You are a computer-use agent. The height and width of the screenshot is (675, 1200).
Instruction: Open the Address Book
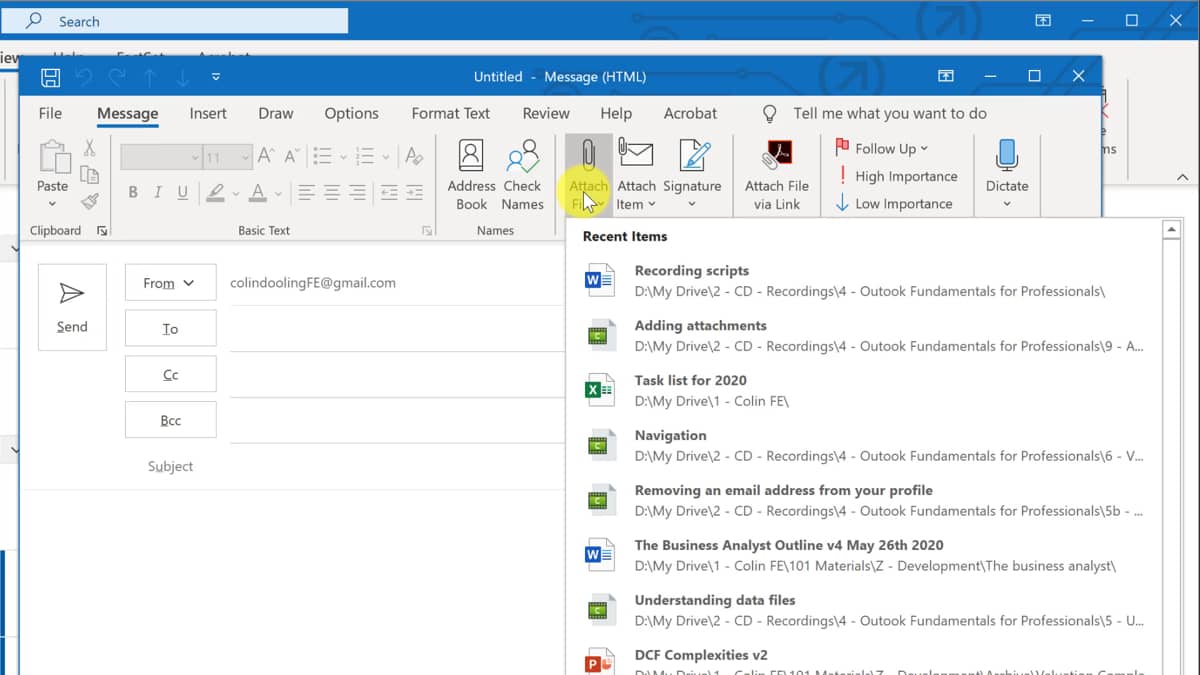click(471, 175)
